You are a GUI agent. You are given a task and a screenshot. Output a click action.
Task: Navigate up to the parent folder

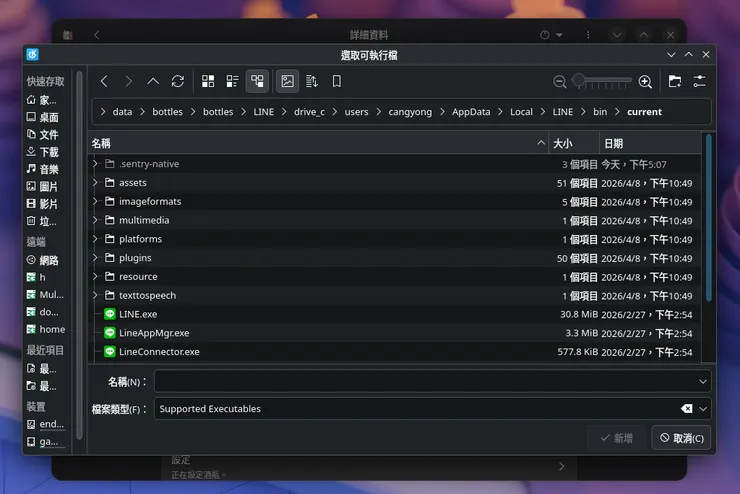click(153, 81)
